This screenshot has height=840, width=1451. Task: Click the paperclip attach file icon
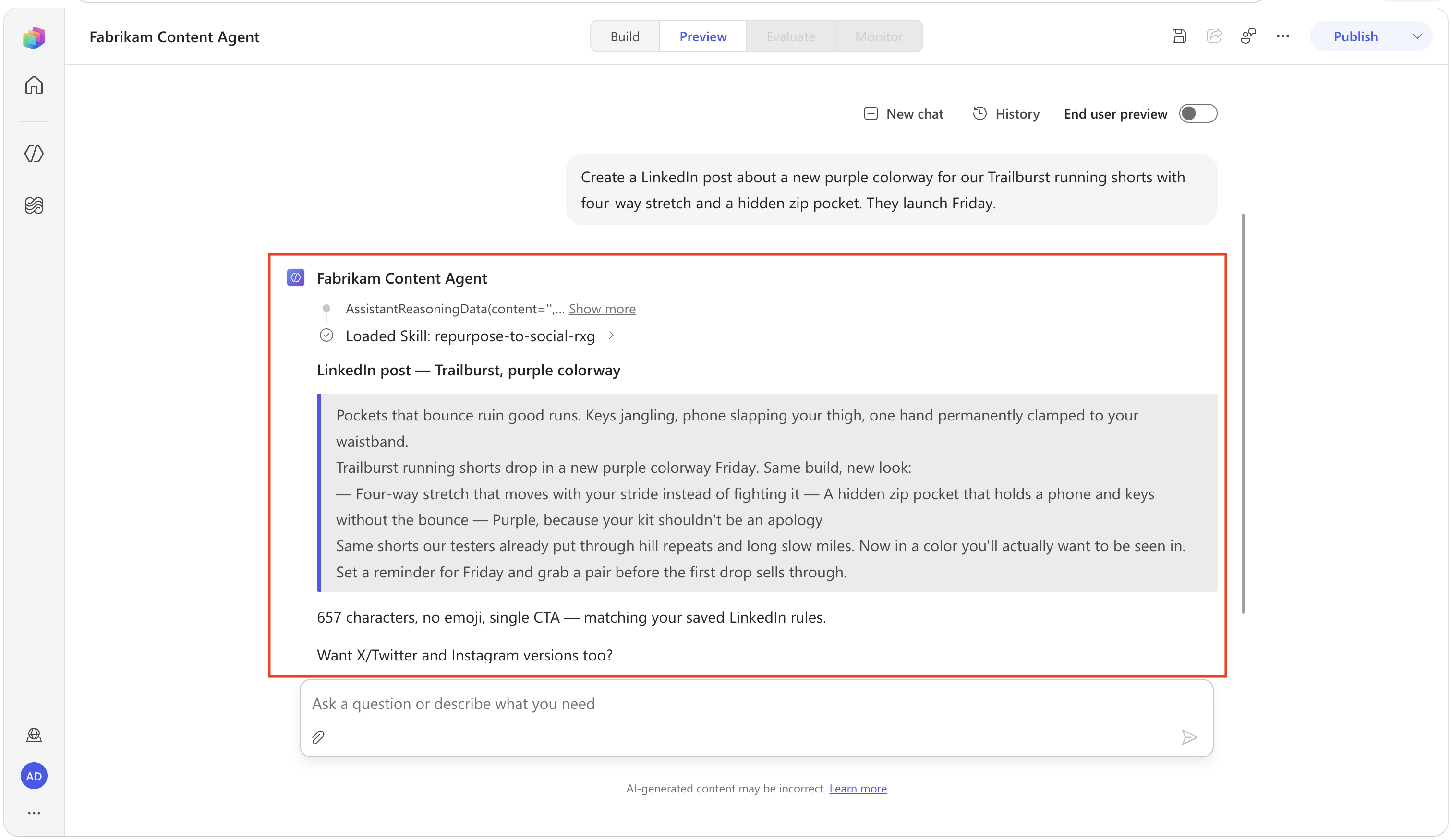click(318, 737)
